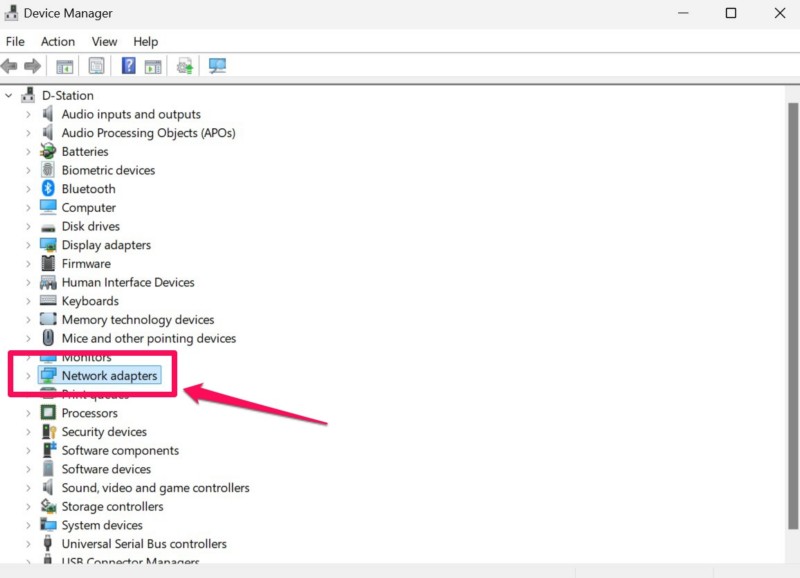Viewport: 800px width, 578px height.
Task: Expand the Network adapters node
Action: [x=28, y=376]
